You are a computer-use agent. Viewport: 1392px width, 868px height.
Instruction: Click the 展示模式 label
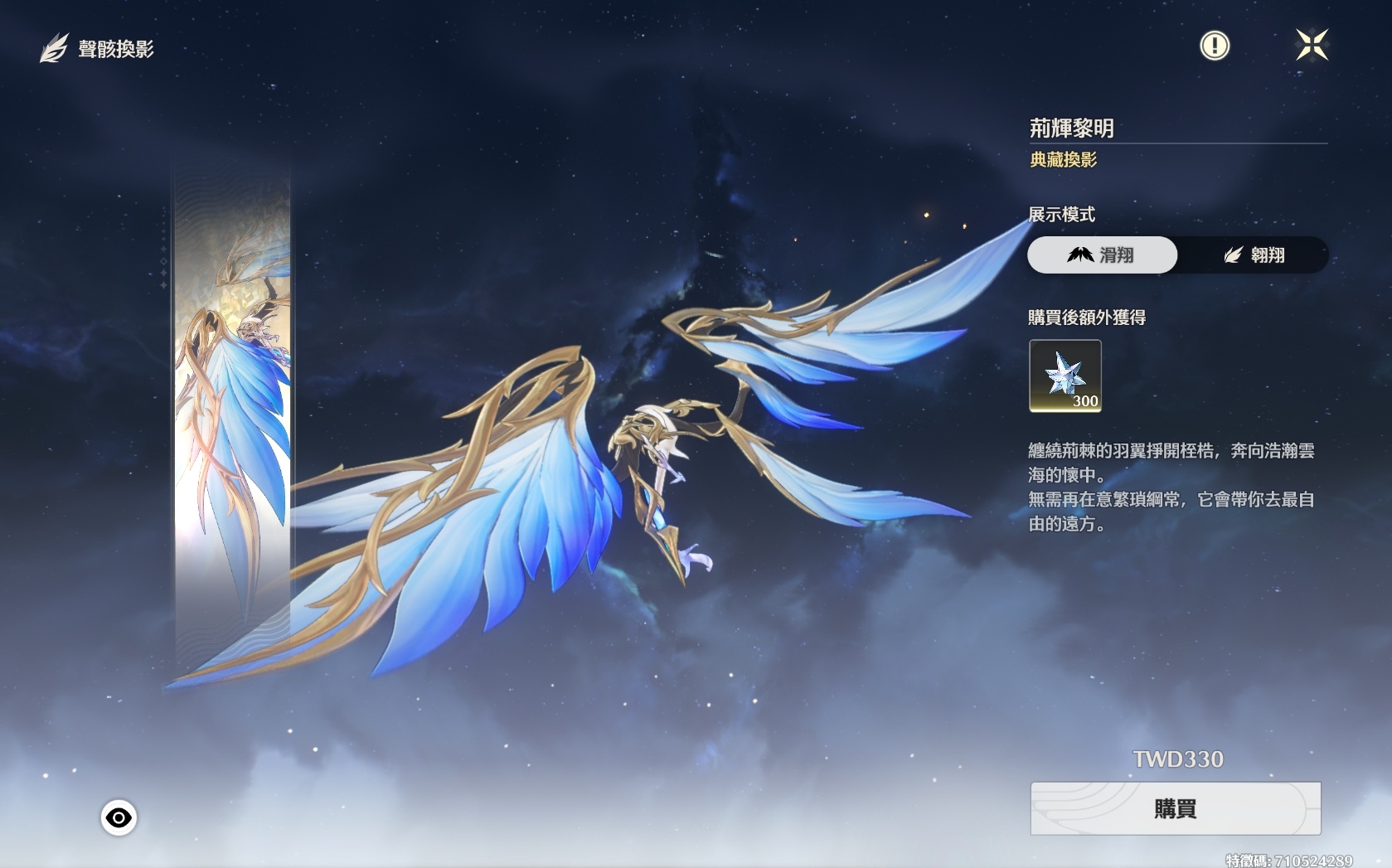(x=1061, y=214)
